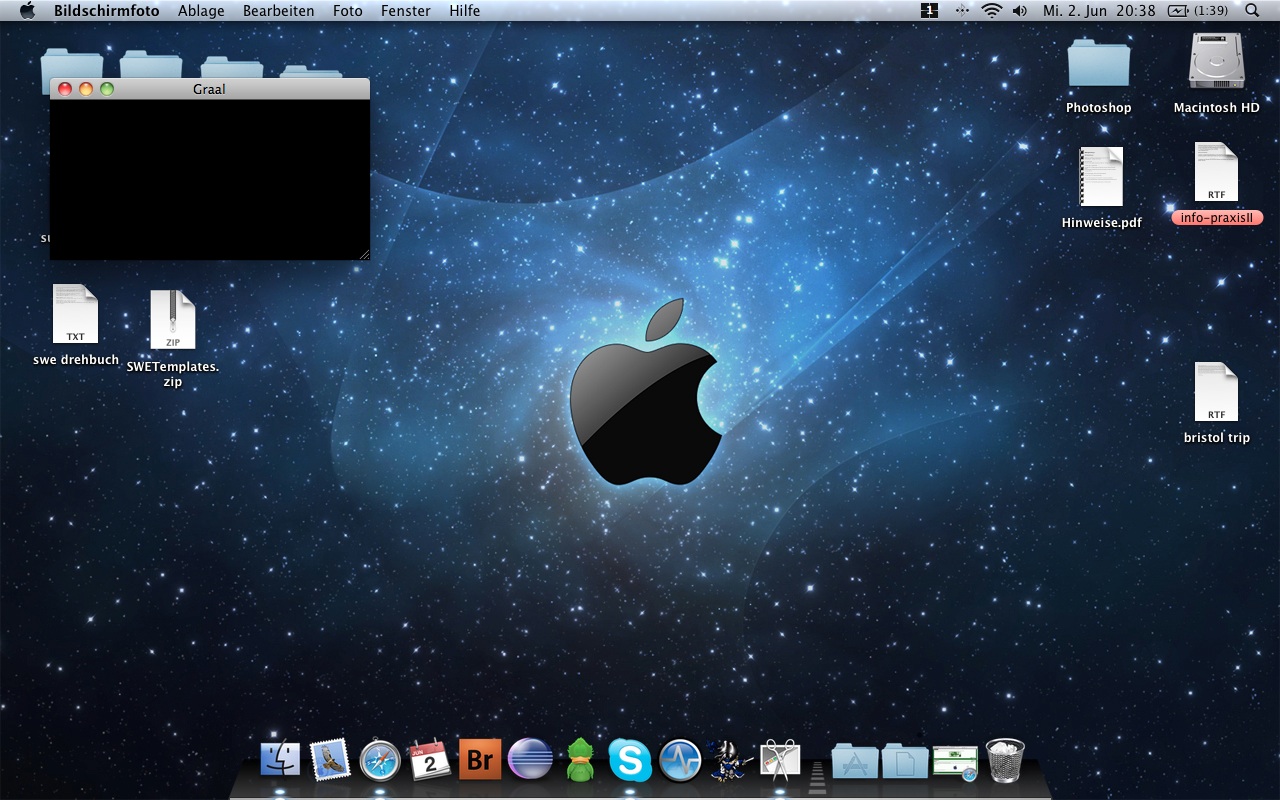Open the Trash in the Dock
Image resolution: width=1280 pixels, height=800 pixels.
pos(1005,761)
